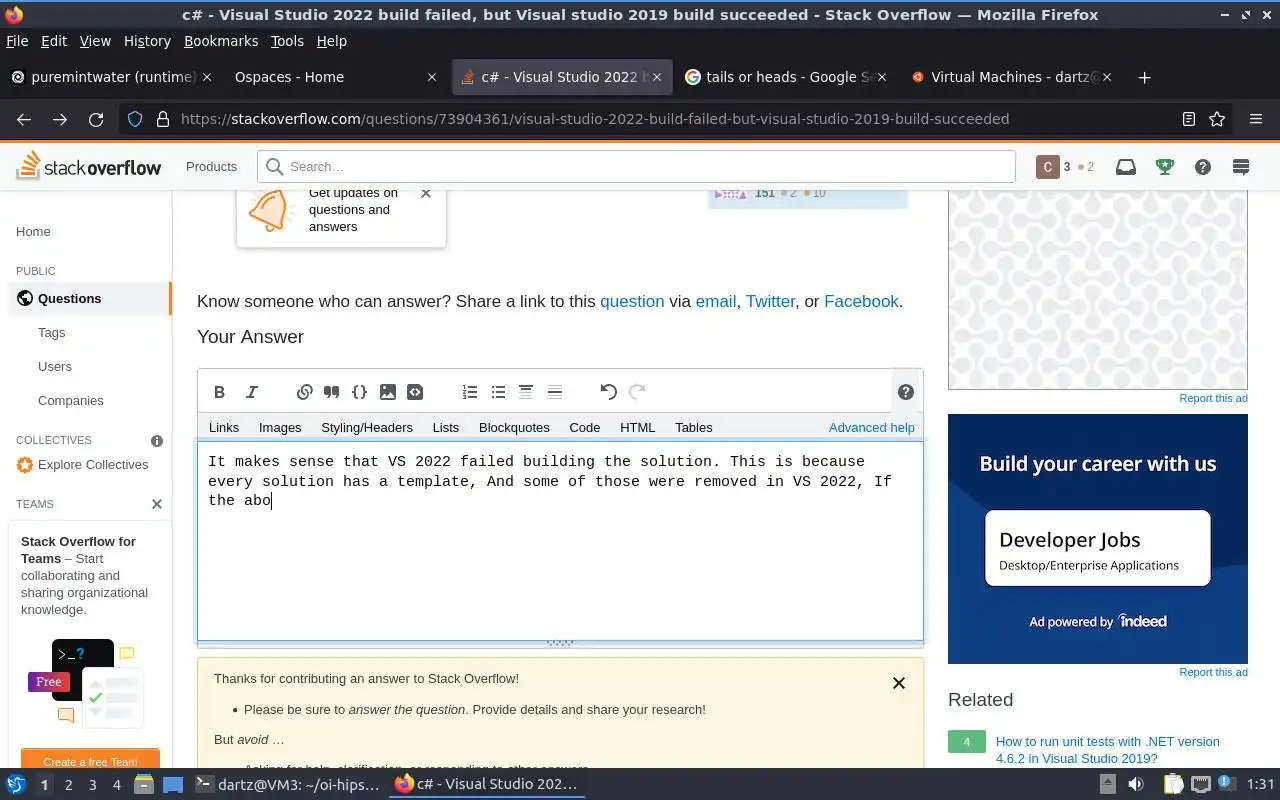Open Explore Collectives link
This screenshot has height=800, width=1280.
pyautogui.click(x=93, y=464)
